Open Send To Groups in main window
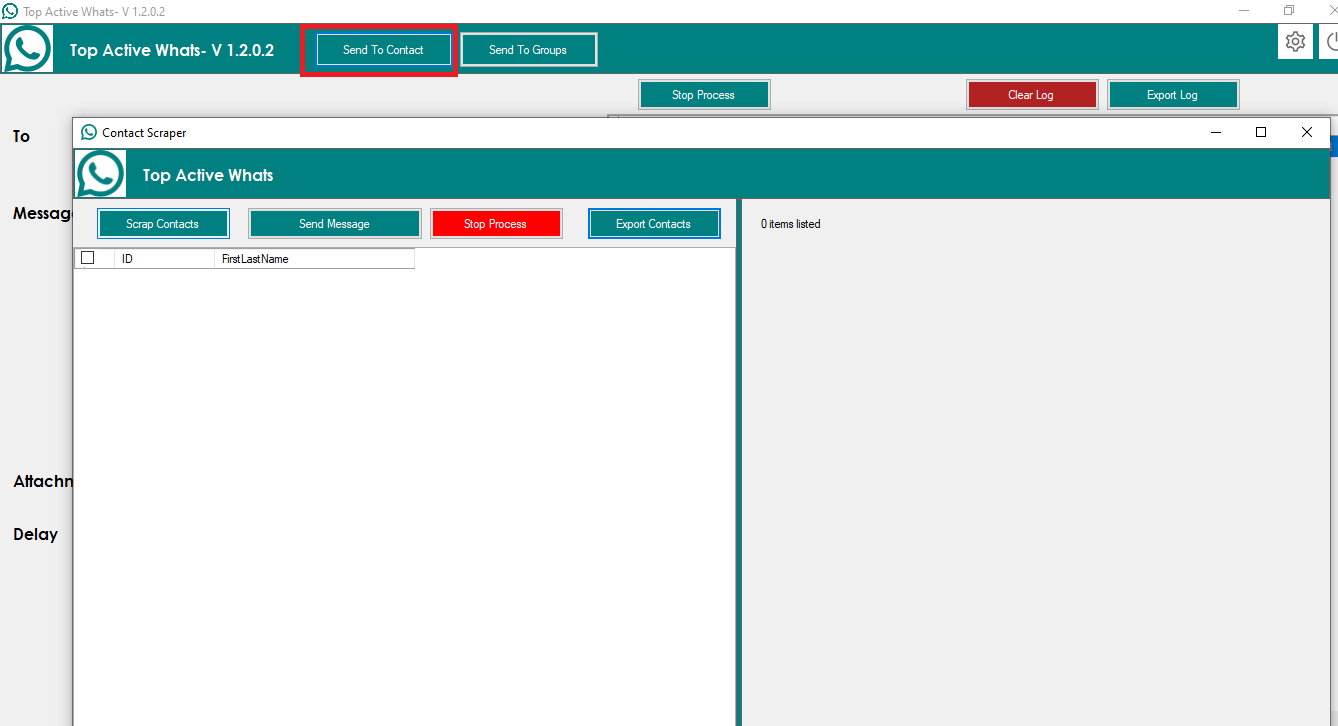1338x726 pixels. click(528, 50)
